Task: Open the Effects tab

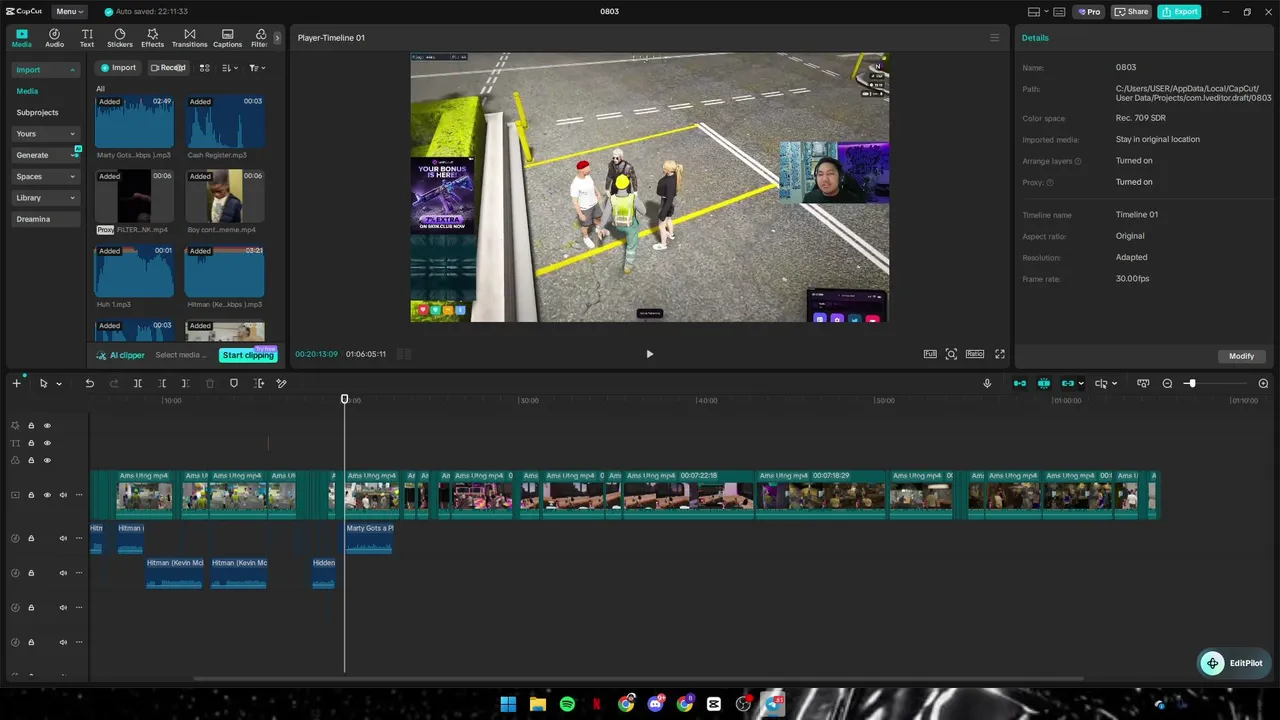Action: (152, 38)
